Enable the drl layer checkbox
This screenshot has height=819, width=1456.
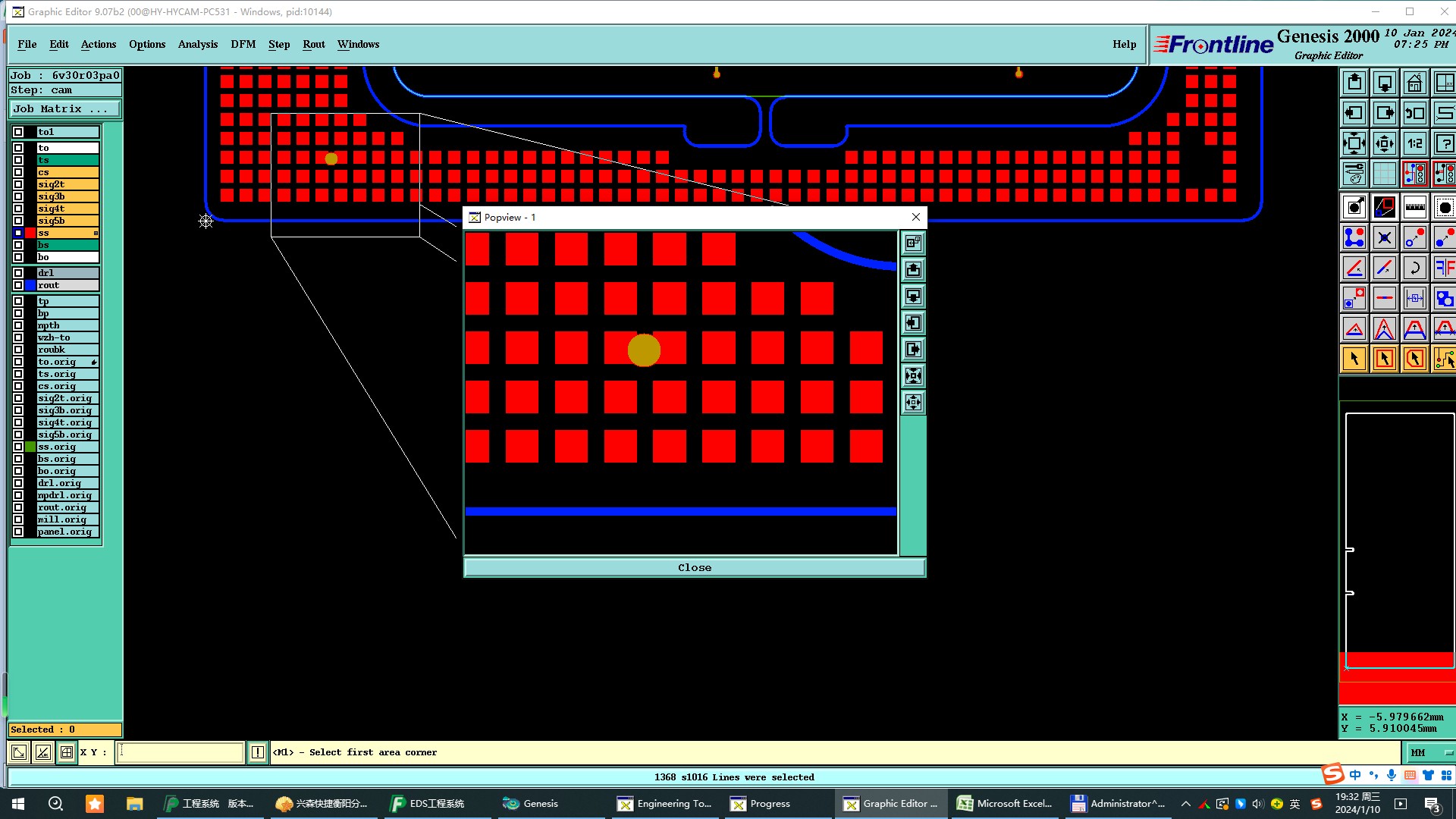tap(18, 273)
